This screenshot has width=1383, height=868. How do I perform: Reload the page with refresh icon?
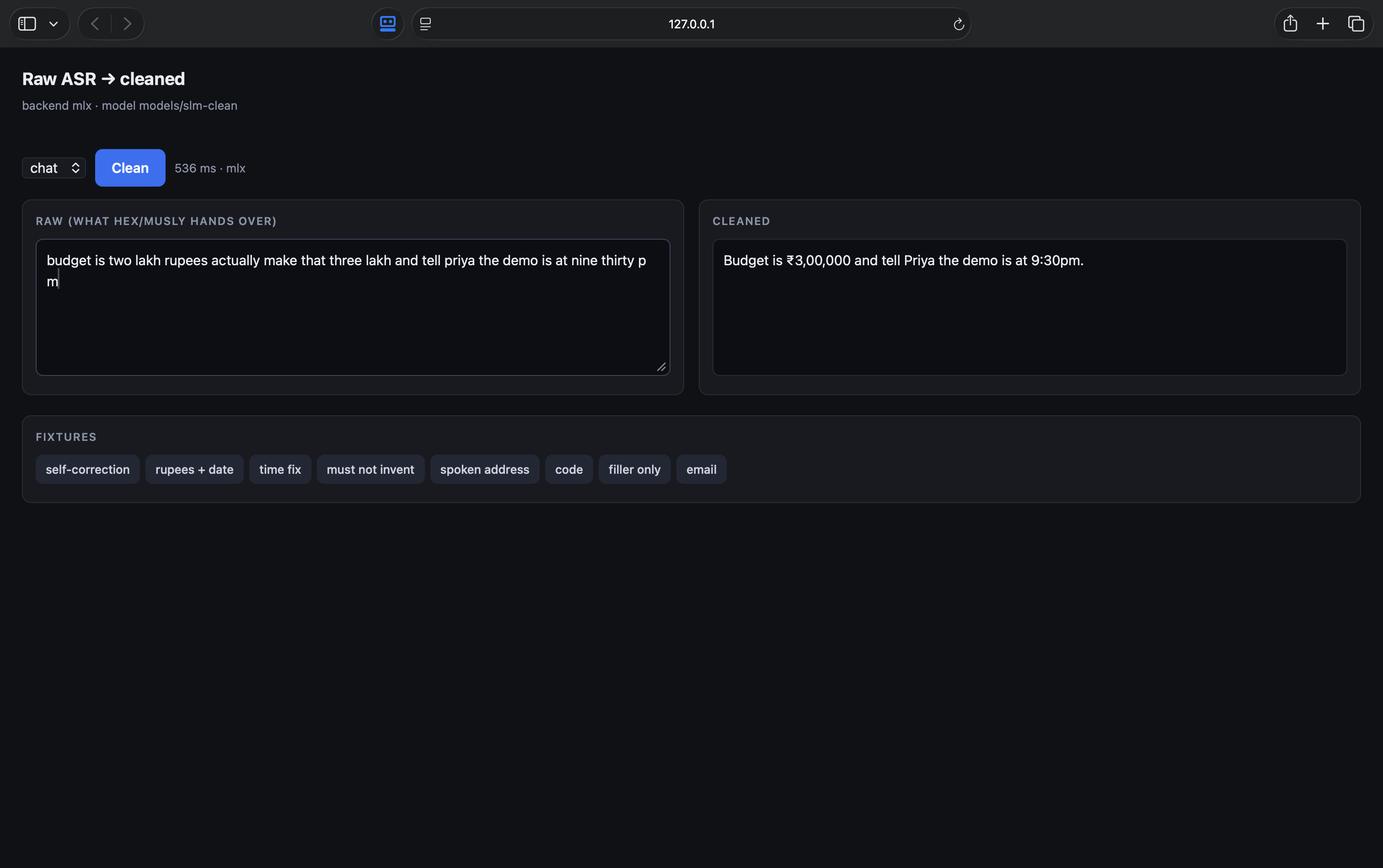click(x=958, y=24)
